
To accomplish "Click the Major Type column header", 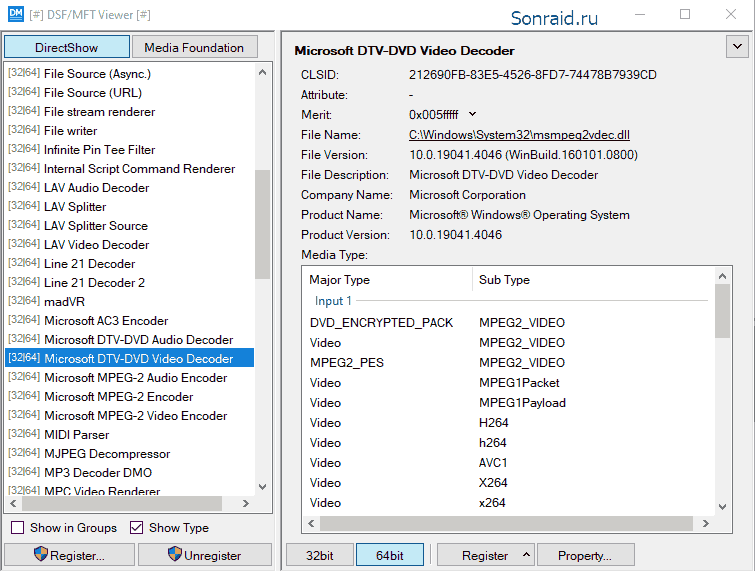I will [388, 280].
